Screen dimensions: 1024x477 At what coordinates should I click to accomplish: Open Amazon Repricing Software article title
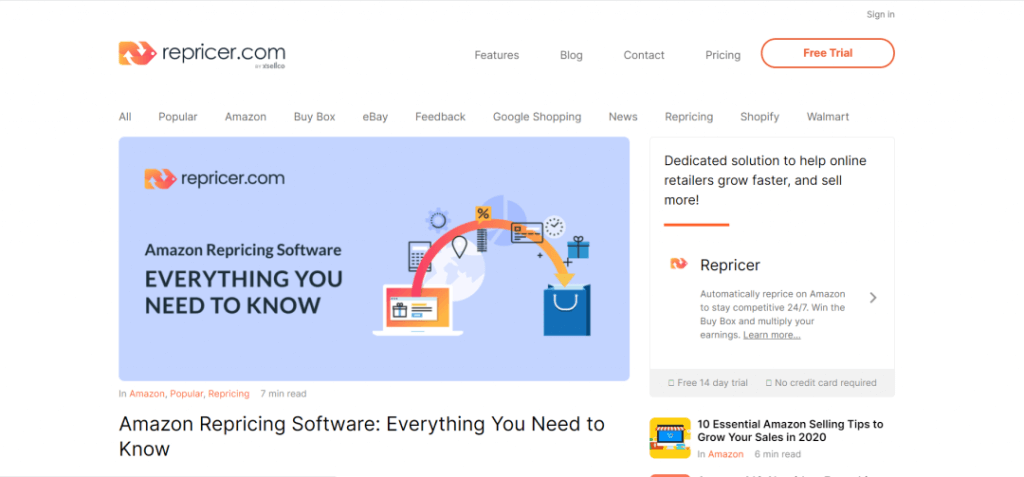click(x=362, y=436)
